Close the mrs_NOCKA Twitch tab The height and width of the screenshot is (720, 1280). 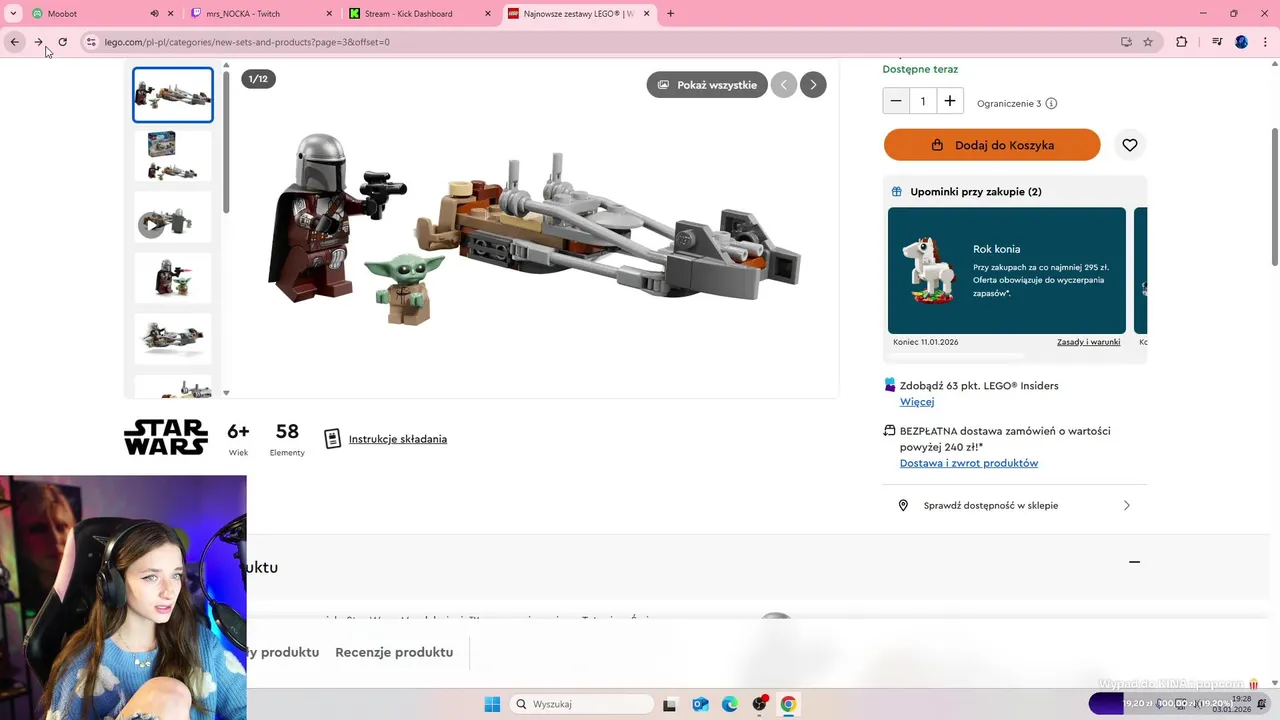coord(329,14)
